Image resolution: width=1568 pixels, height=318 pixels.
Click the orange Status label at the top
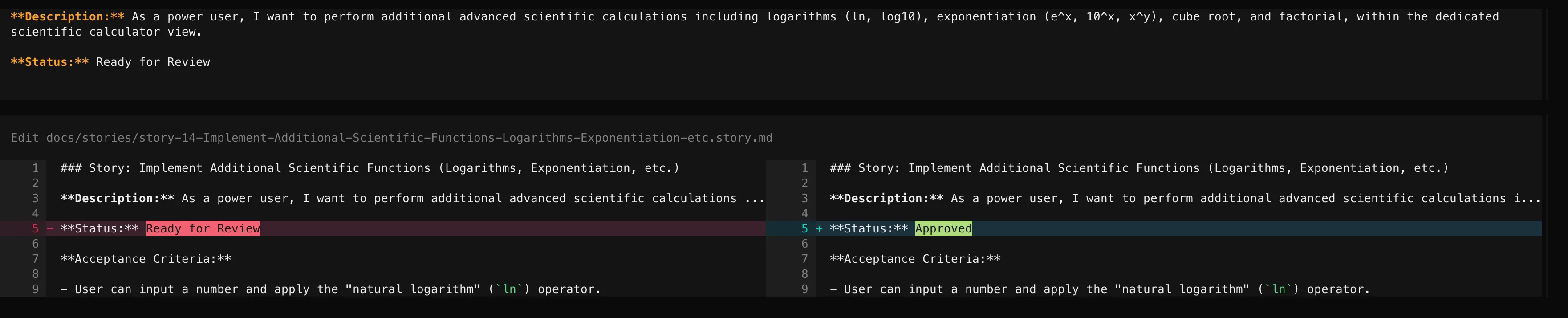[49, 62]
